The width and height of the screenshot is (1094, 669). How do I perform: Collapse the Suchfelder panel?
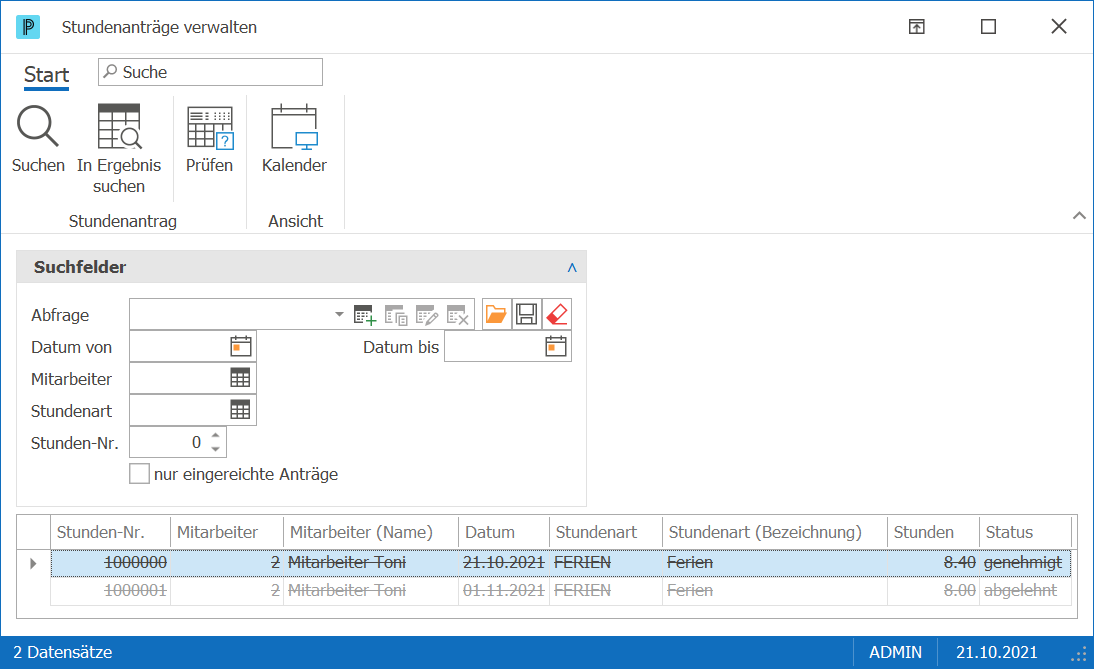[x=572, y=267]
